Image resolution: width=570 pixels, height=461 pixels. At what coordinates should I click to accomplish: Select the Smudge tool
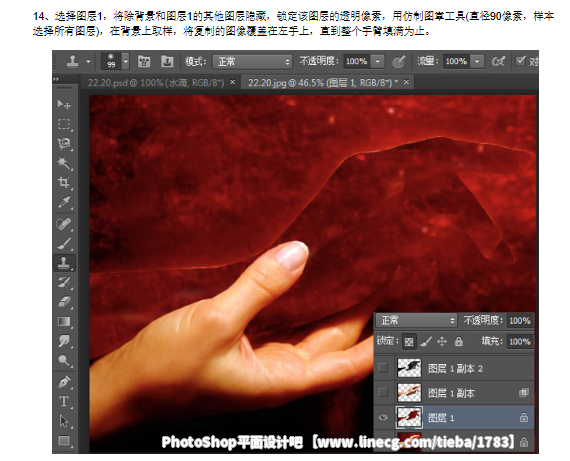pos(64,341)
